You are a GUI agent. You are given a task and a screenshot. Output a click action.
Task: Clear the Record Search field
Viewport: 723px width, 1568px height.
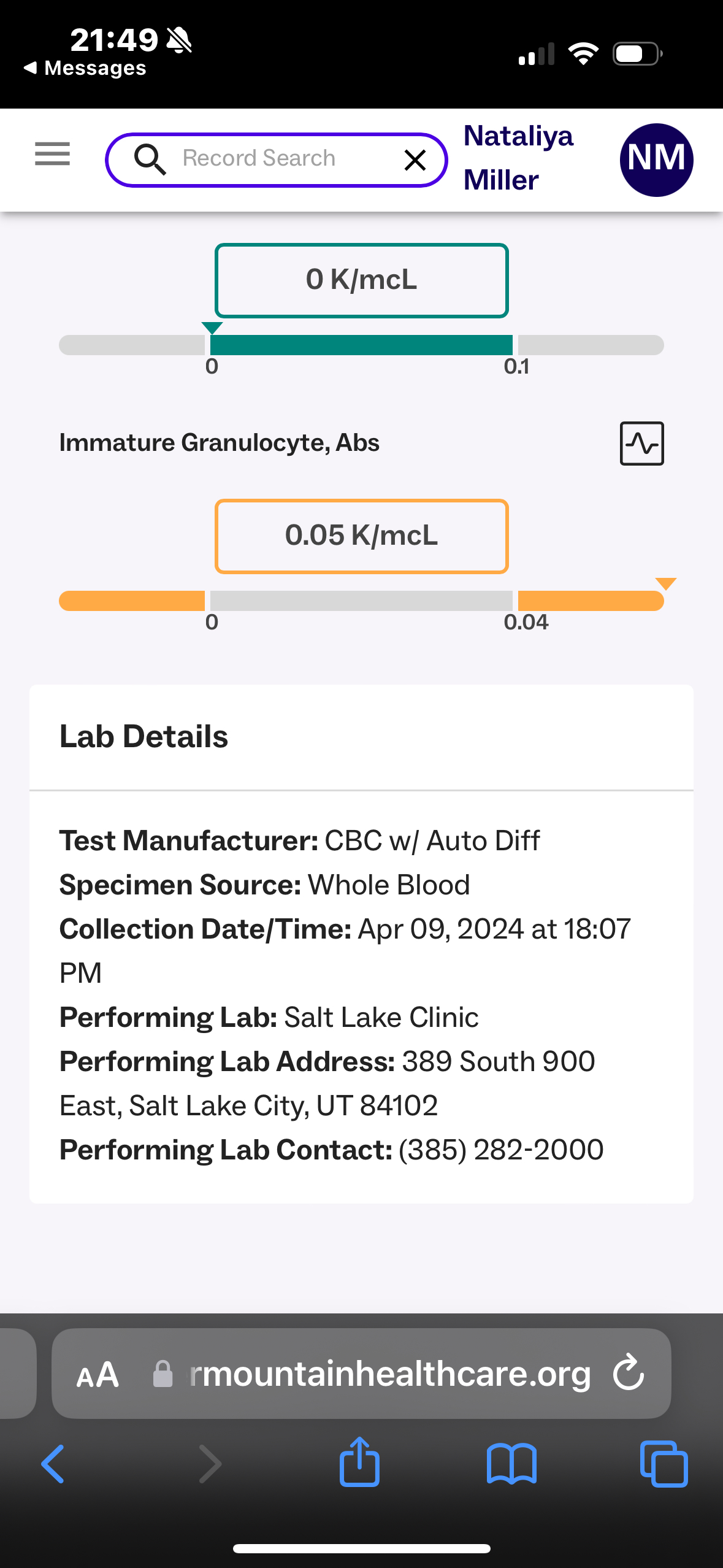click(x=415, y=160)
